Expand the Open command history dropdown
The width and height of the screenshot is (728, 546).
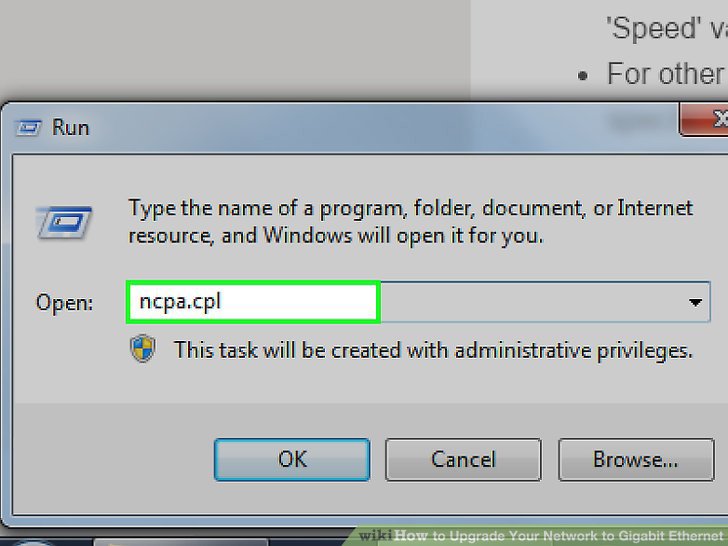[x=695, y=302]
